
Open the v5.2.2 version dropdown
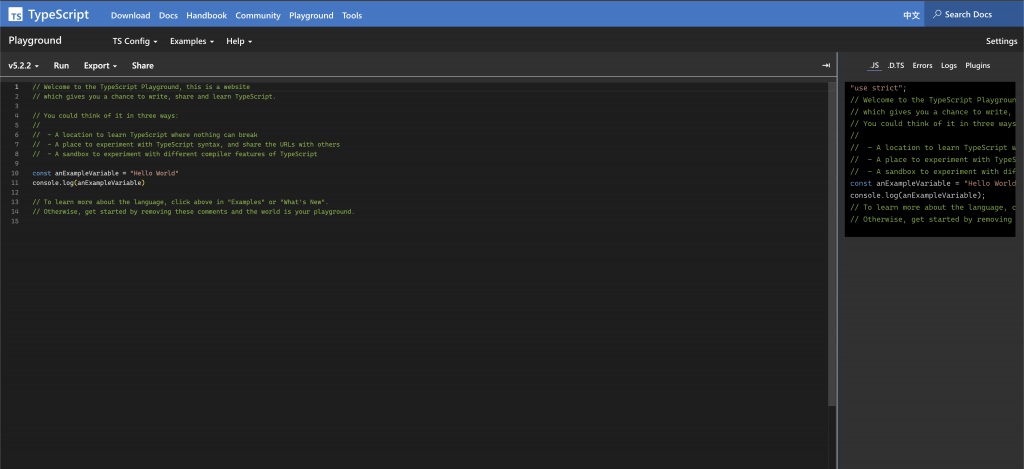[24, 65]
